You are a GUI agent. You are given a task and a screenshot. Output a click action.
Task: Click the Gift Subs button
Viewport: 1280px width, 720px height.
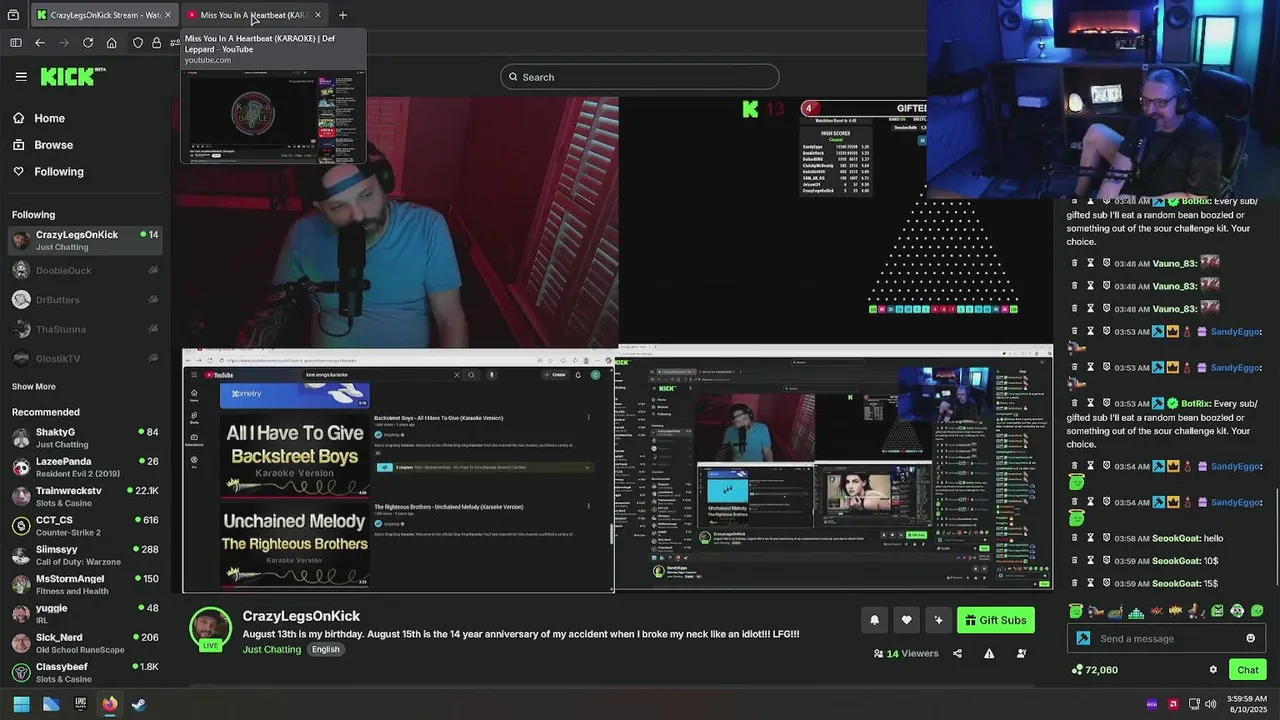[995, 620]
